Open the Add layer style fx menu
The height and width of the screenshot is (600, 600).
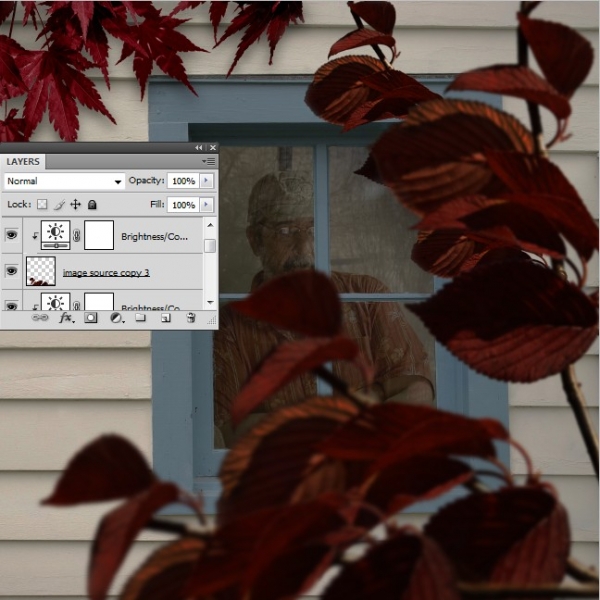[x=66, y=318]
